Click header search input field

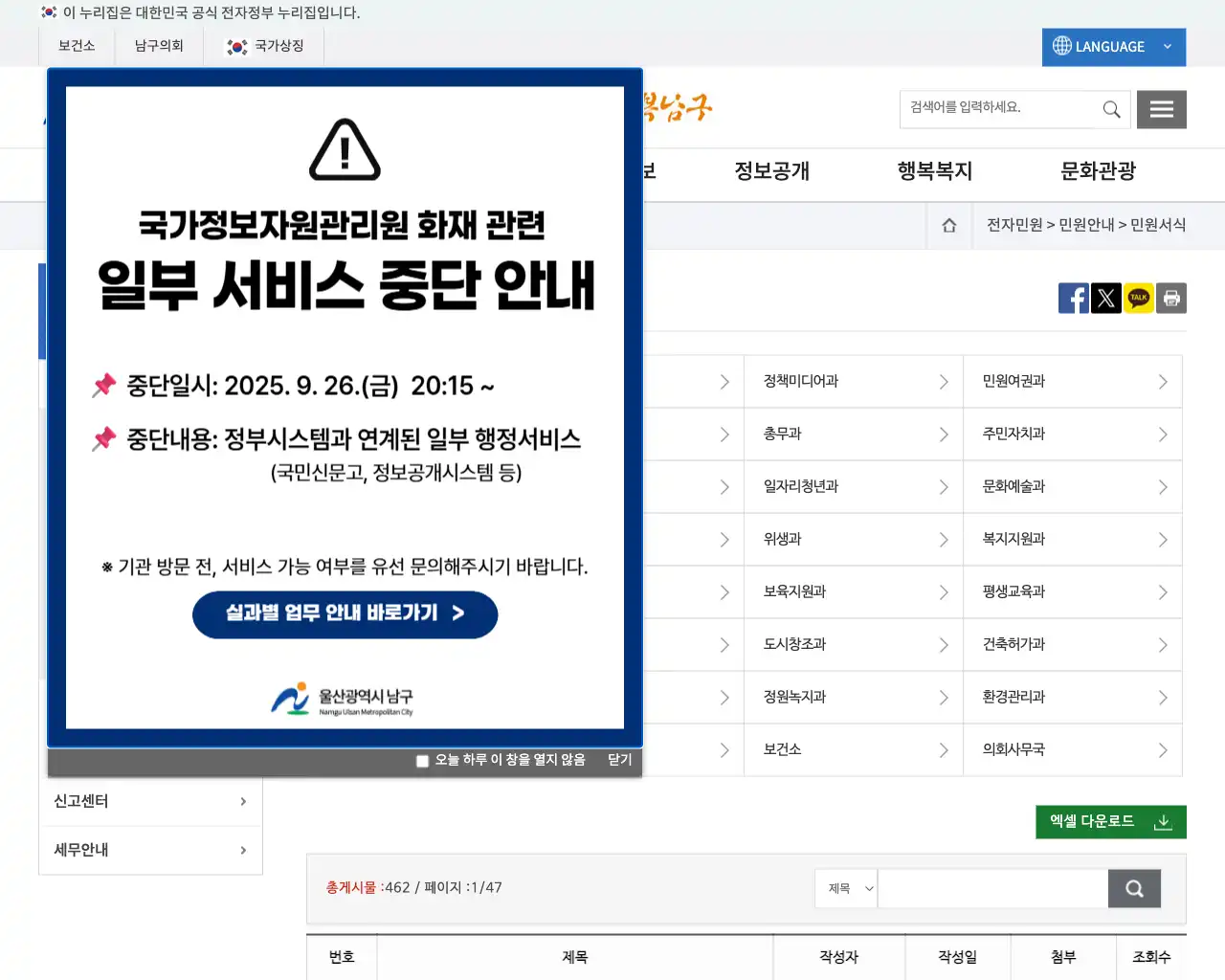(999, 109)
